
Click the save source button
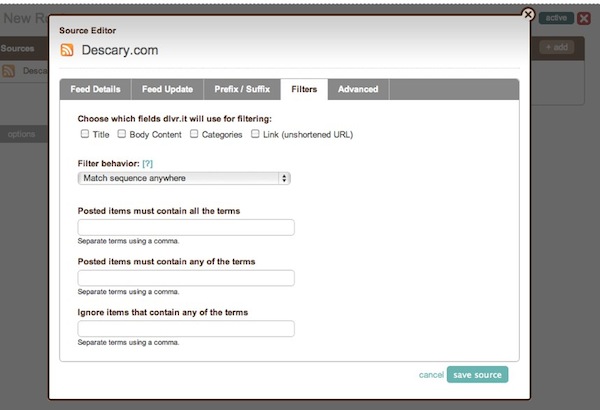(x=477, y=375)
